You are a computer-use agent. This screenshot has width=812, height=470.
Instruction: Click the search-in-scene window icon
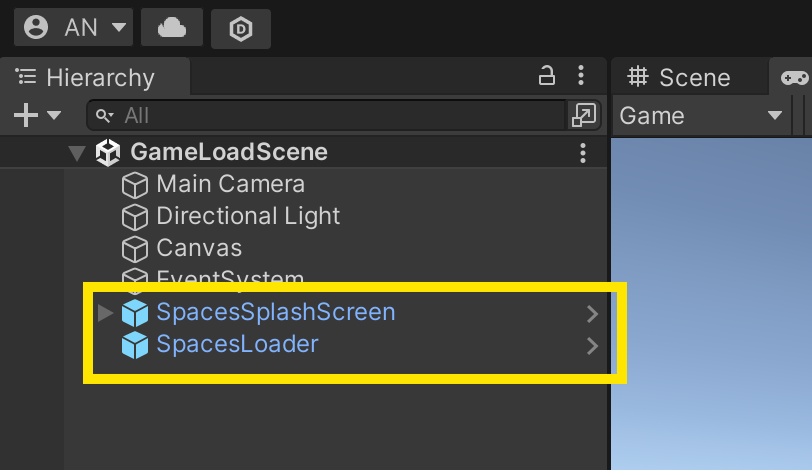[x=583, y=116]
